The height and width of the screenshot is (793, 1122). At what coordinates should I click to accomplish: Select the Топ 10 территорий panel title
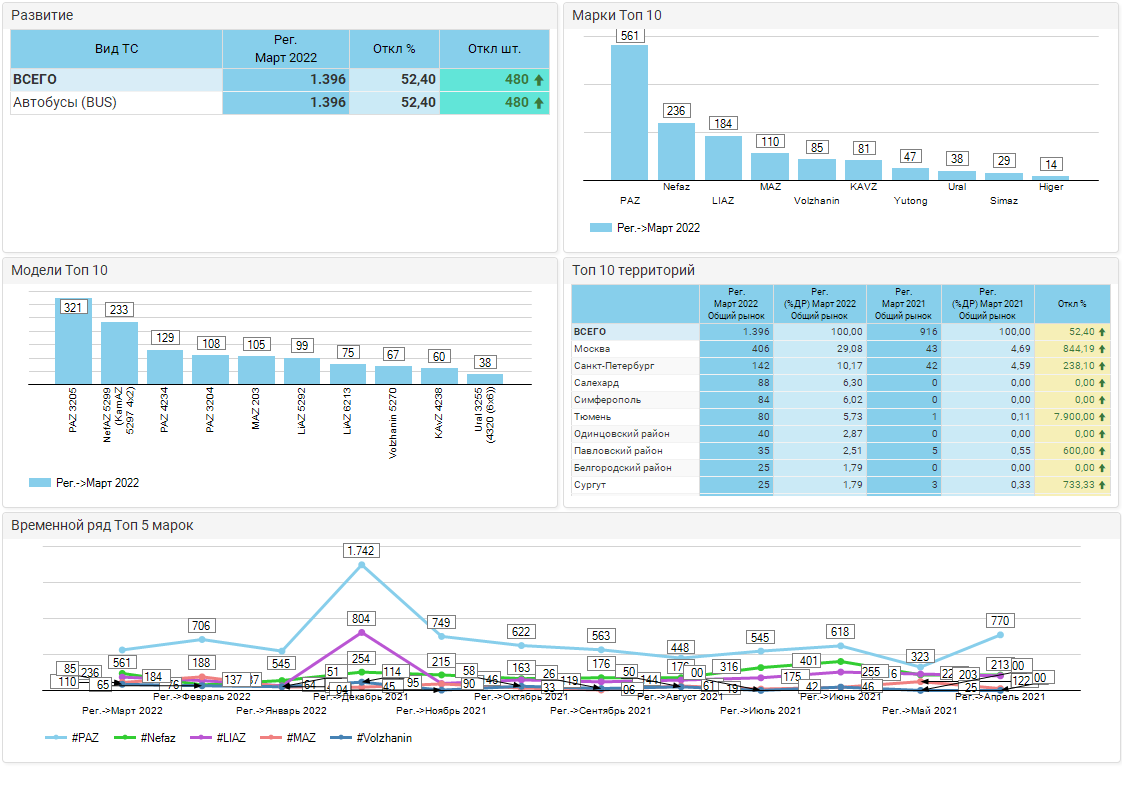click(633, 270)
